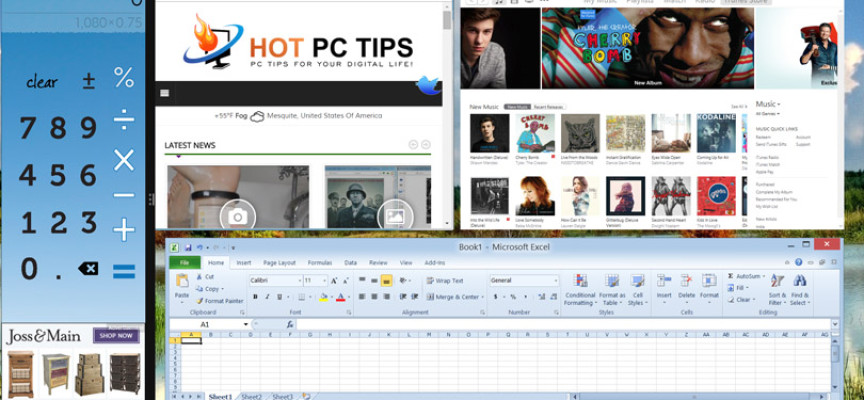Switch to the Page Layout tab in Excel
Viewport: 864px width, 400px height.
click(279, 263)
